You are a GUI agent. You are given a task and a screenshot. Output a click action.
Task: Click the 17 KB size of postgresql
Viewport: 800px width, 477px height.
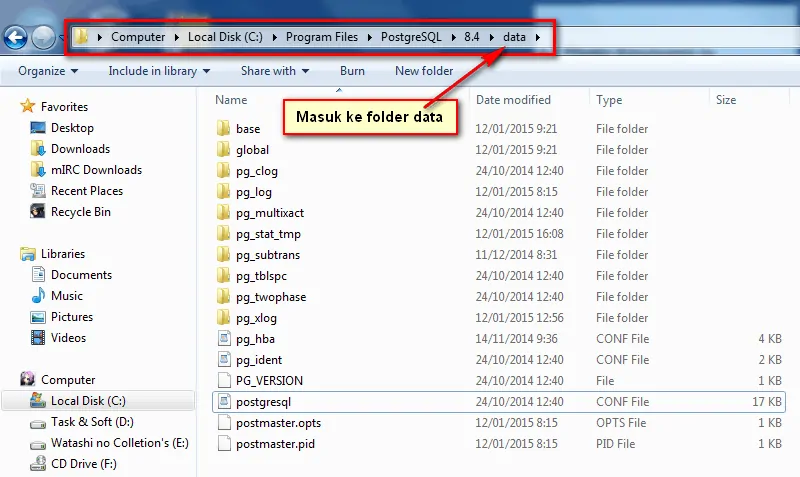(x=767, y=401)
